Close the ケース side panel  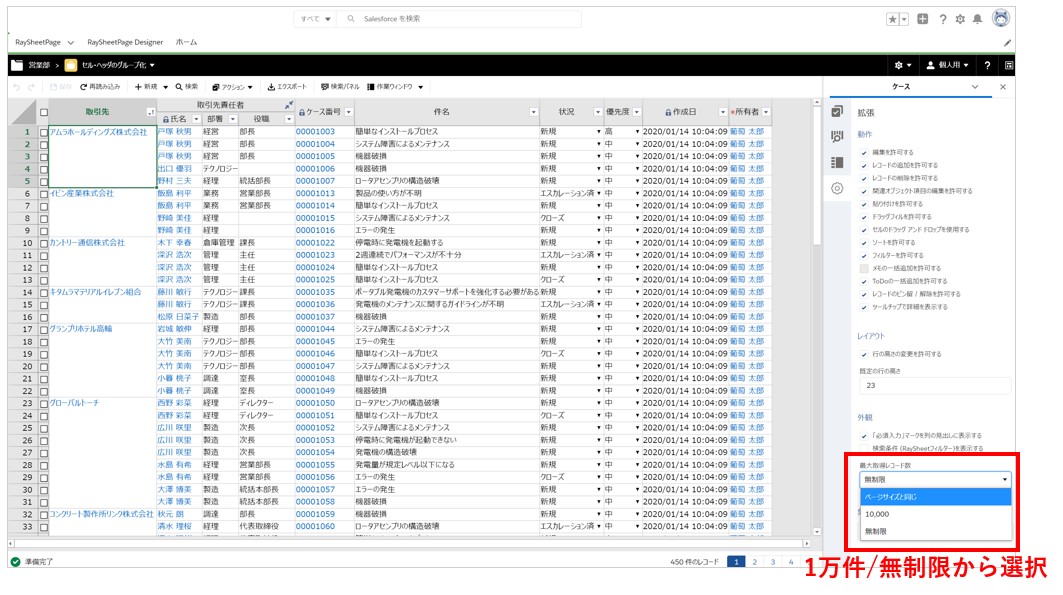(x=1003, y=87)
